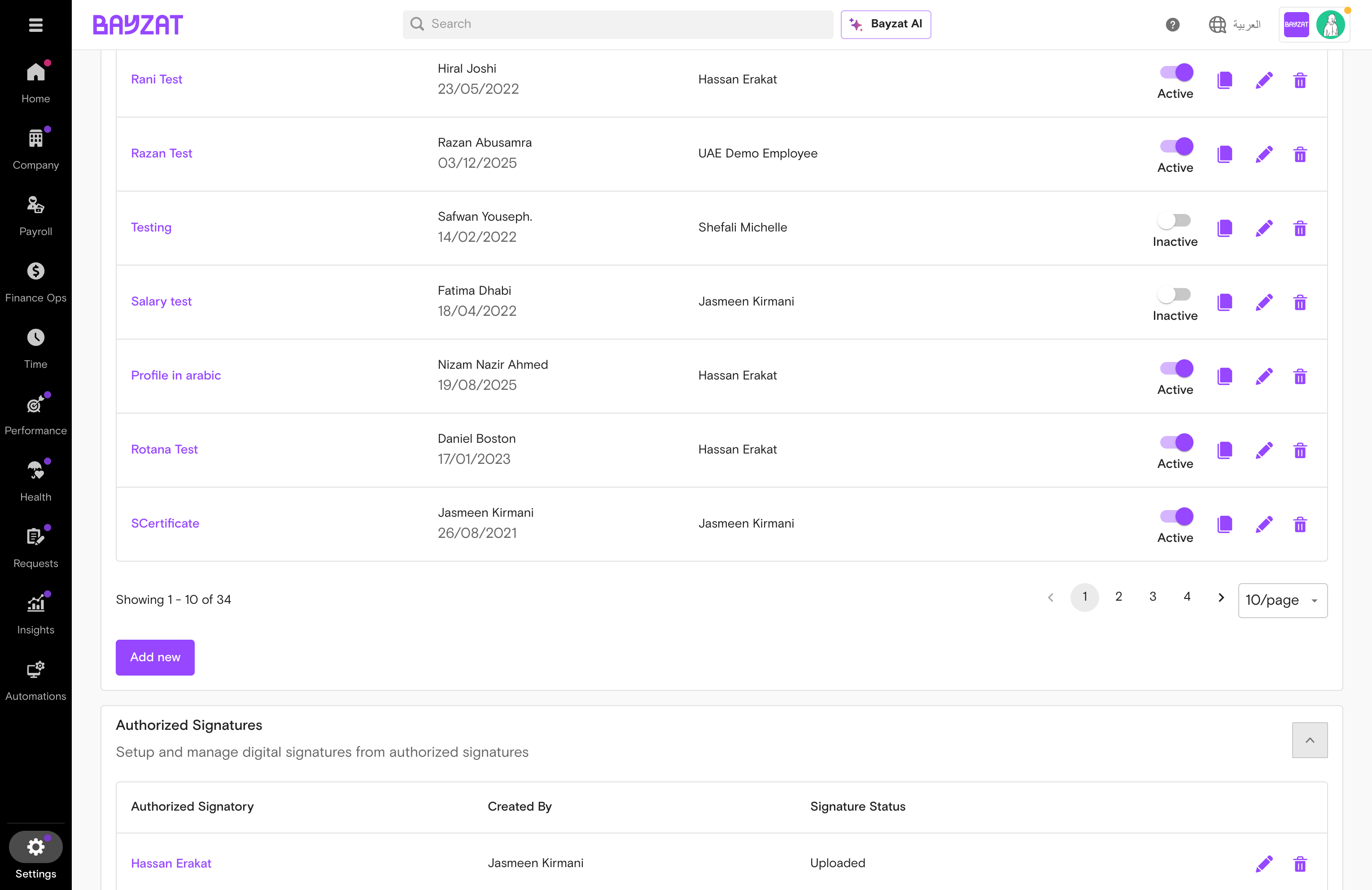Image resolution: width=1372 pixels, height=890 pixels.
Task: Edit Hassan Erakat authorized signature
Action: click(x=1264, y=864)
